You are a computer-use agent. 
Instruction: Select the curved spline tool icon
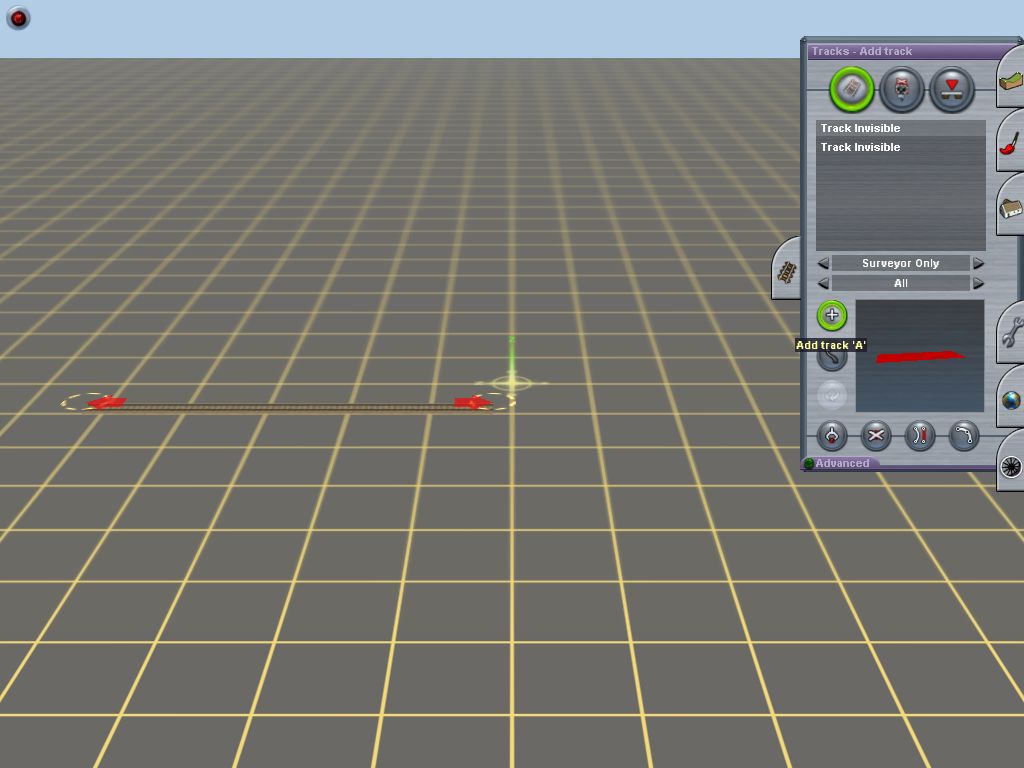[963, 435]
